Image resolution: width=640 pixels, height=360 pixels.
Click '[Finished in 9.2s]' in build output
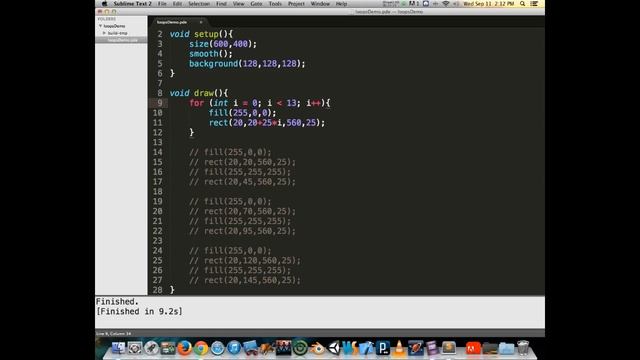(x=139, y=311)
